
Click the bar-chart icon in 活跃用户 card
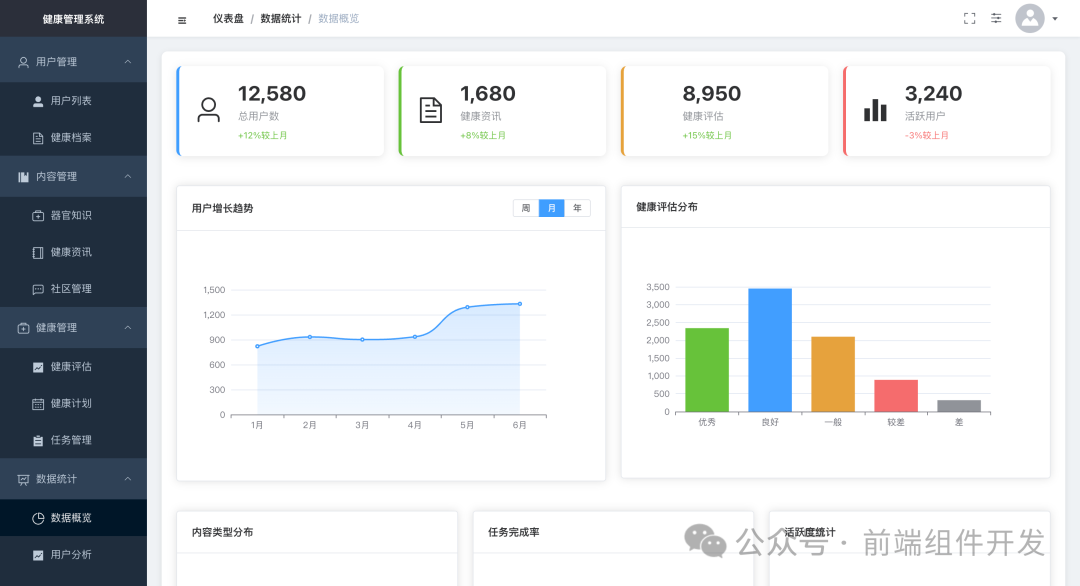(x=875, y=111)
